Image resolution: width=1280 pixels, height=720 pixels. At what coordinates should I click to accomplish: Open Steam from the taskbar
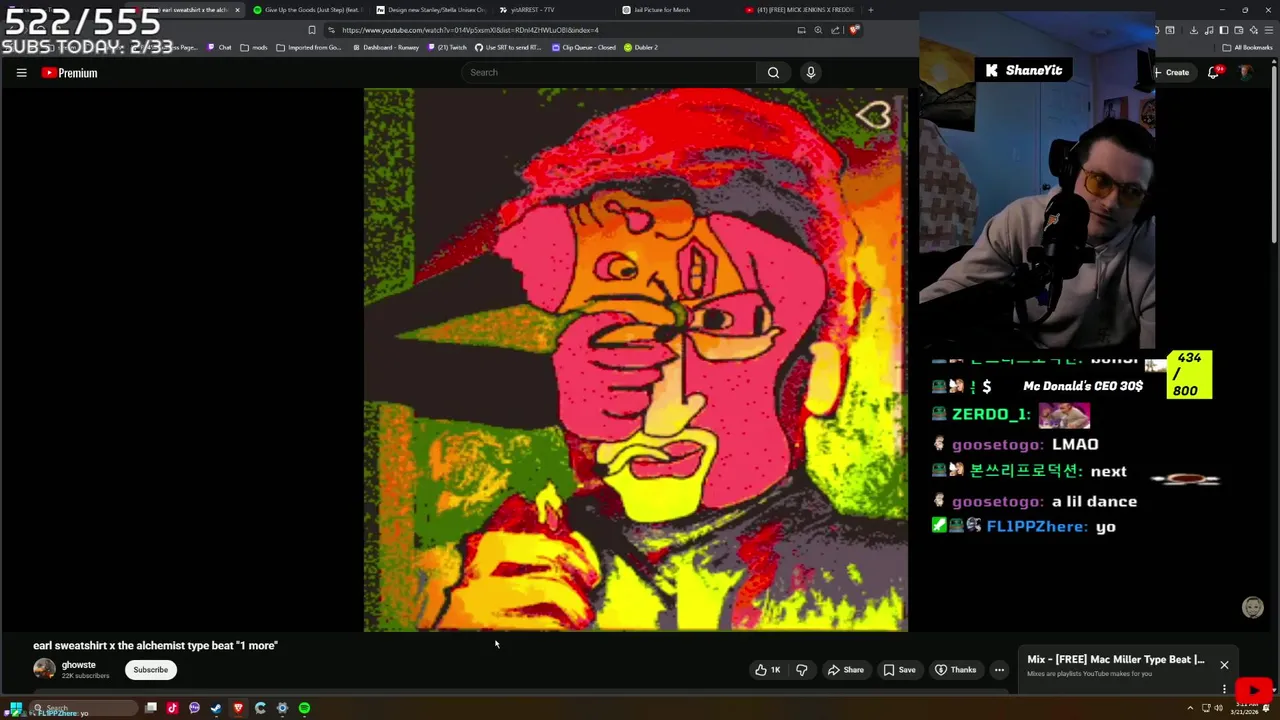pos(216,708)
